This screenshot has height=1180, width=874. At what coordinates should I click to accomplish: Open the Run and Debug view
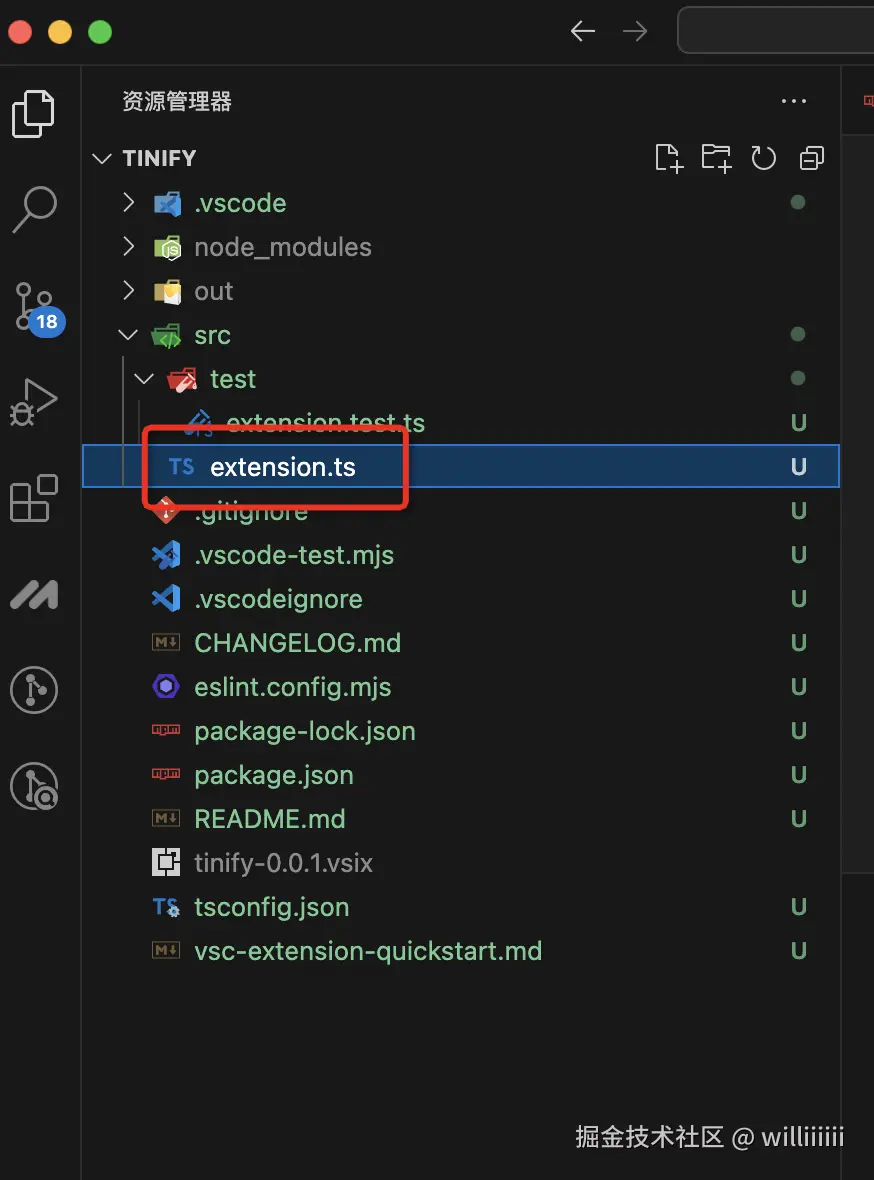[x=35, y=402]
